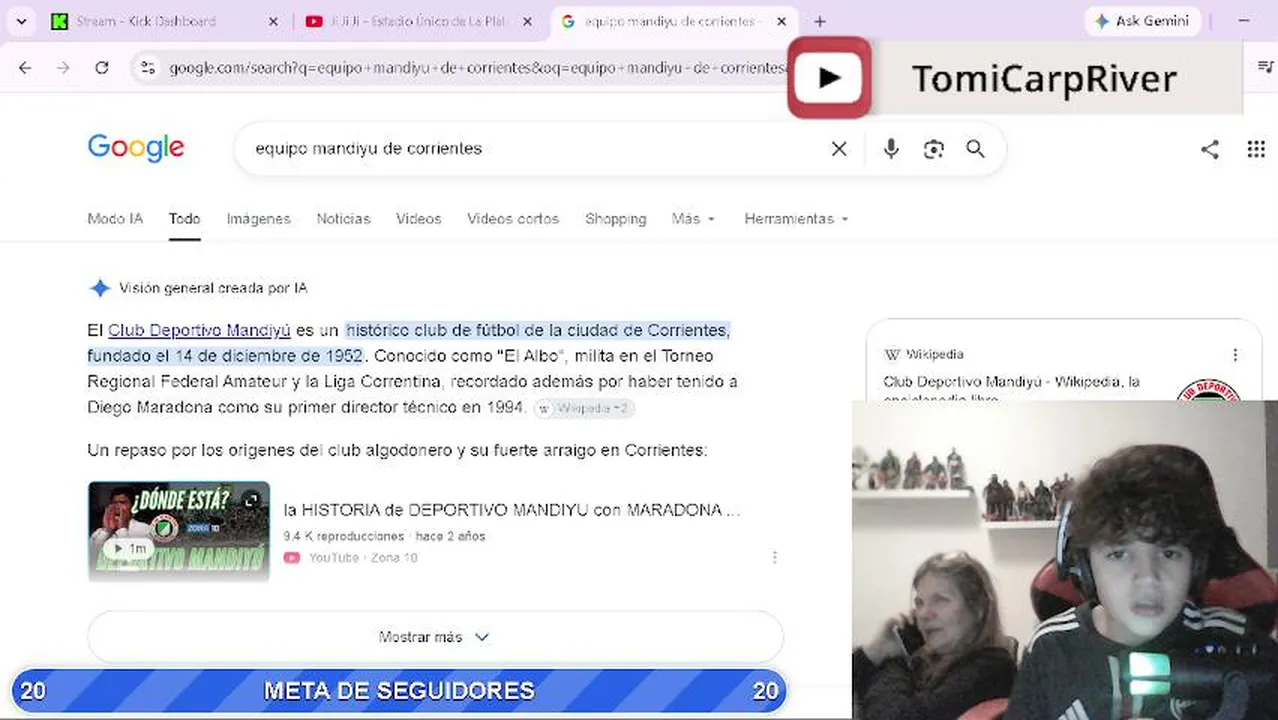Open the tab search dropdown arrow

21,21
